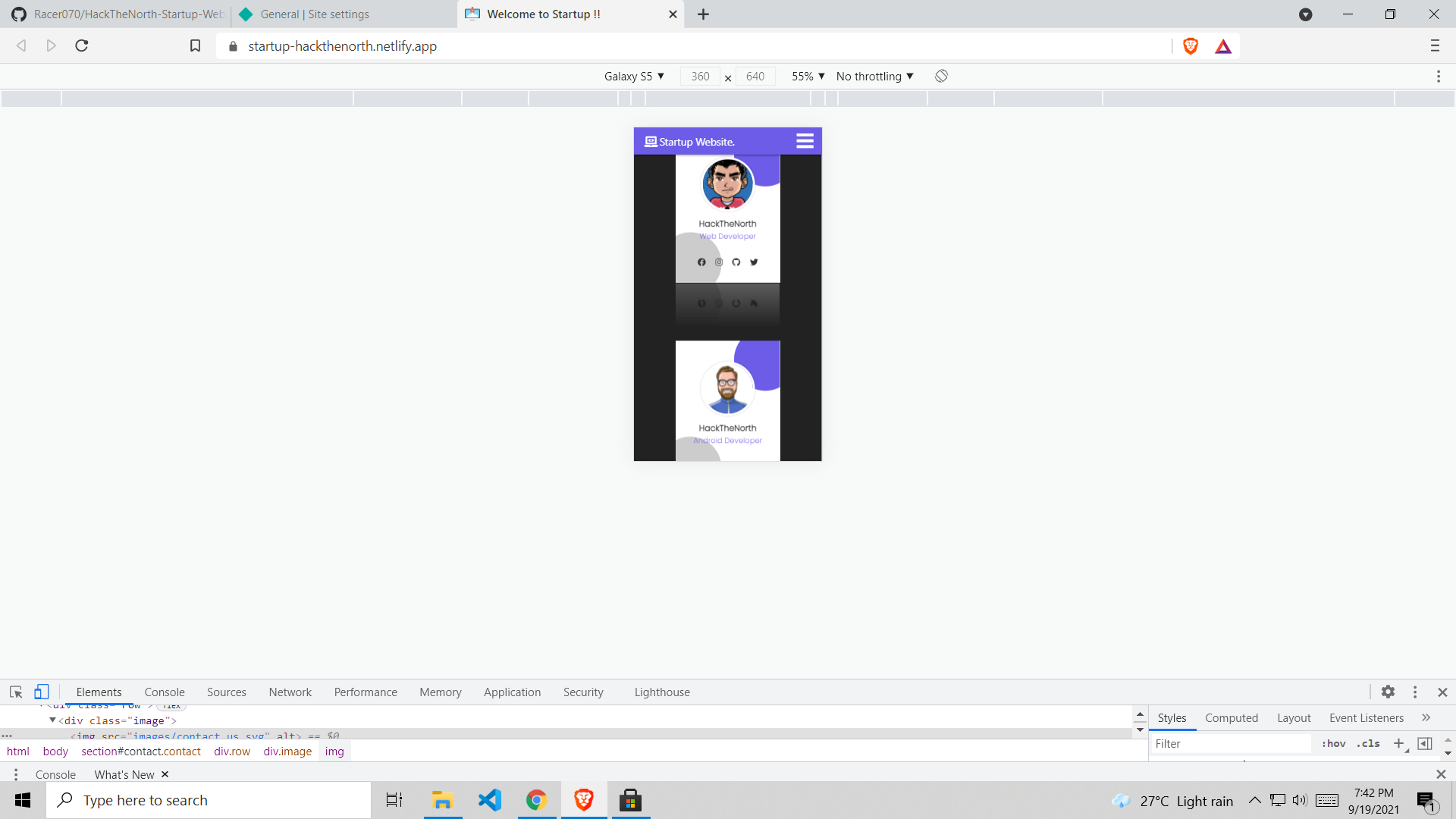
Task: Toggle :hov element state panel
Action: [1333, 743]
